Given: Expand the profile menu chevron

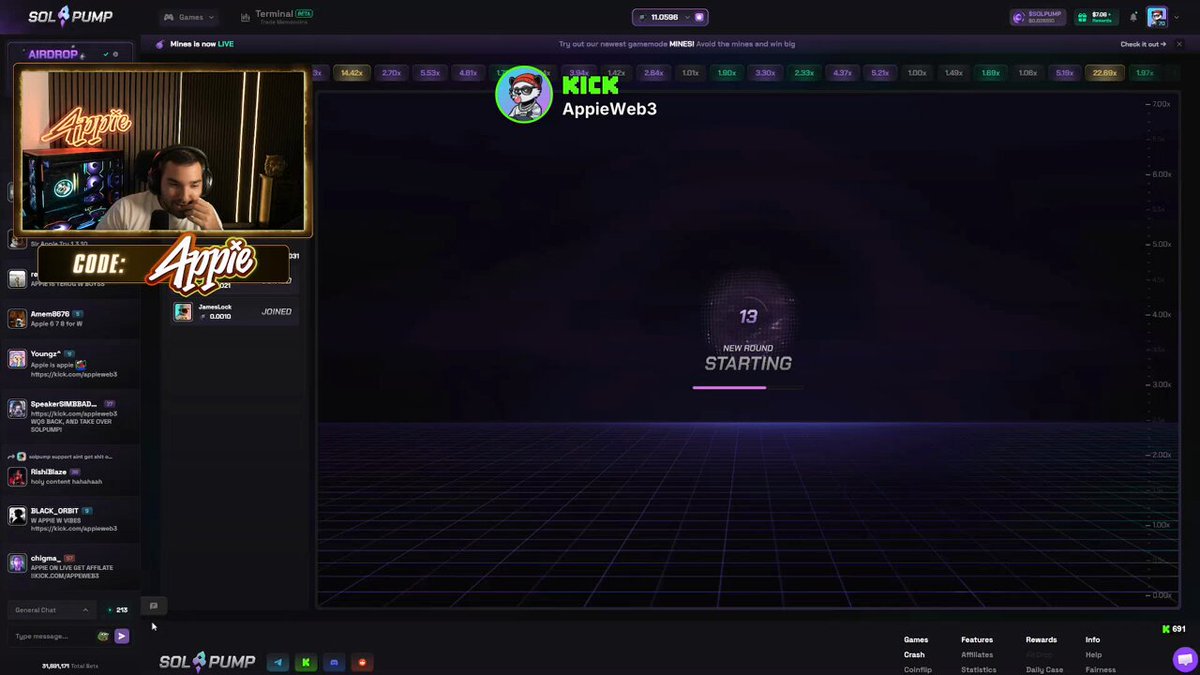Looking at the screenshot, I should pos(1178,17).
